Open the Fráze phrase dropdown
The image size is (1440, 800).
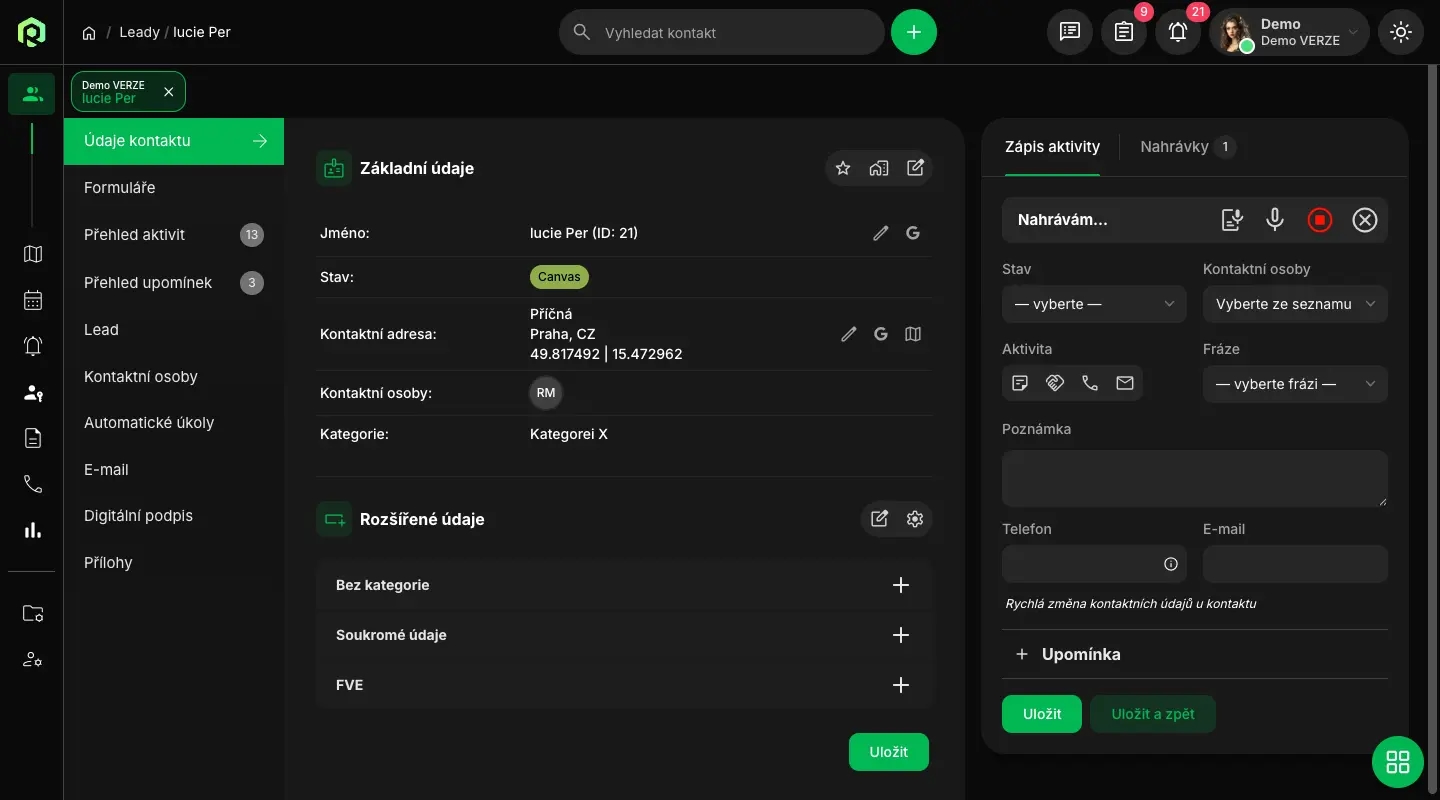pos(1295,384)
